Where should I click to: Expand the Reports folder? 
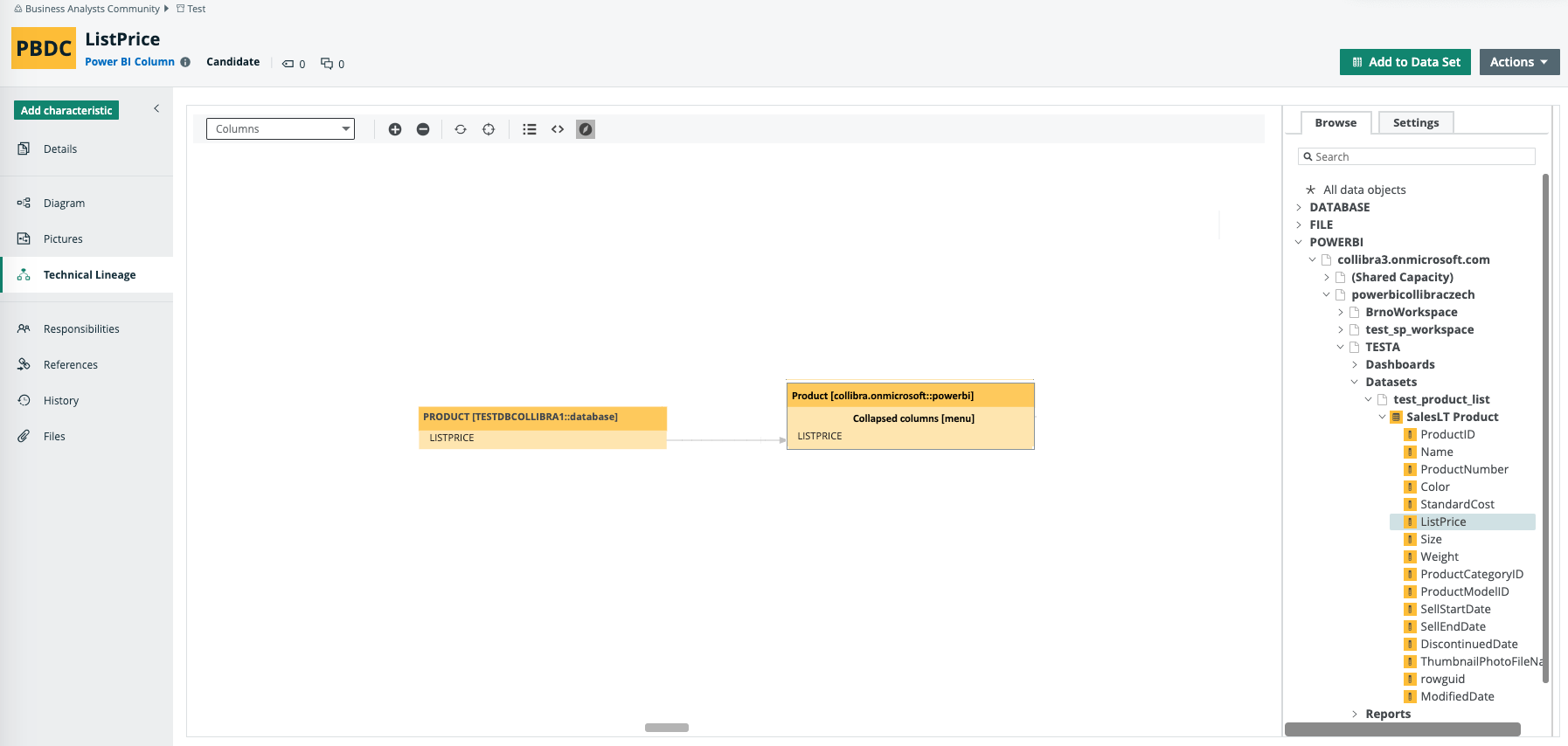point(1355,714)
